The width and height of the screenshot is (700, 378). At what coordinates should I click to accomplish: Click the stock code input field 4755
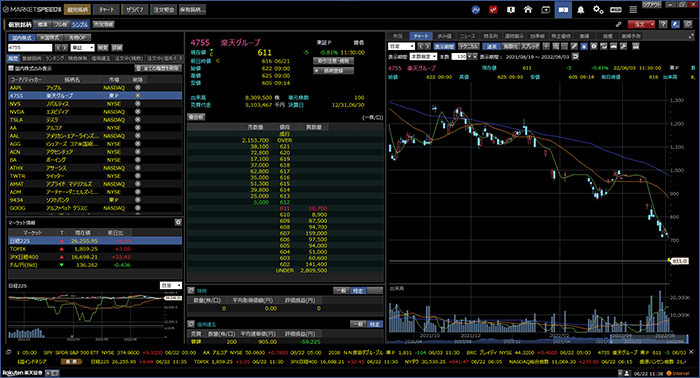tap(30, 47)
